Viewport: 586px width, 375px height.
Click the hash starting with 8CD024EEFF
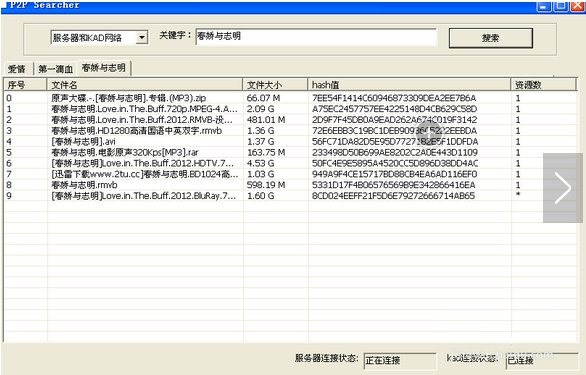click(394, 196)
